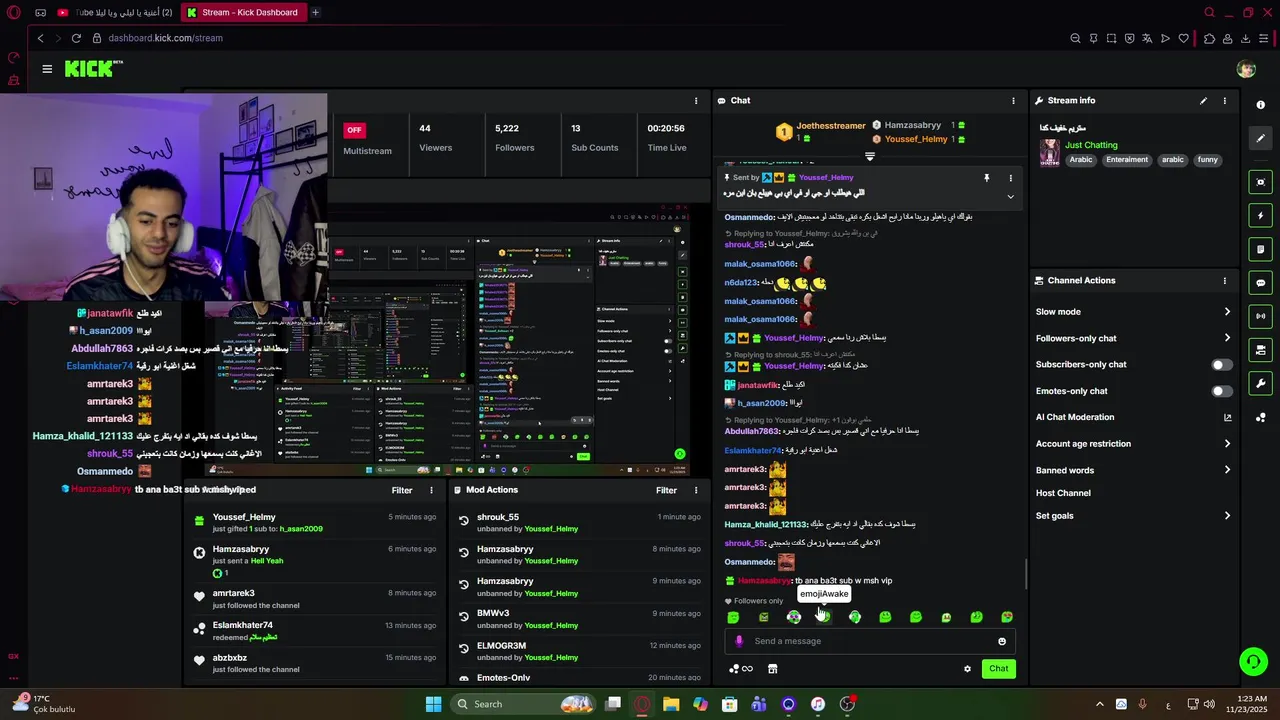Collapse top gifters leaderboard arrow

(869, 156)
